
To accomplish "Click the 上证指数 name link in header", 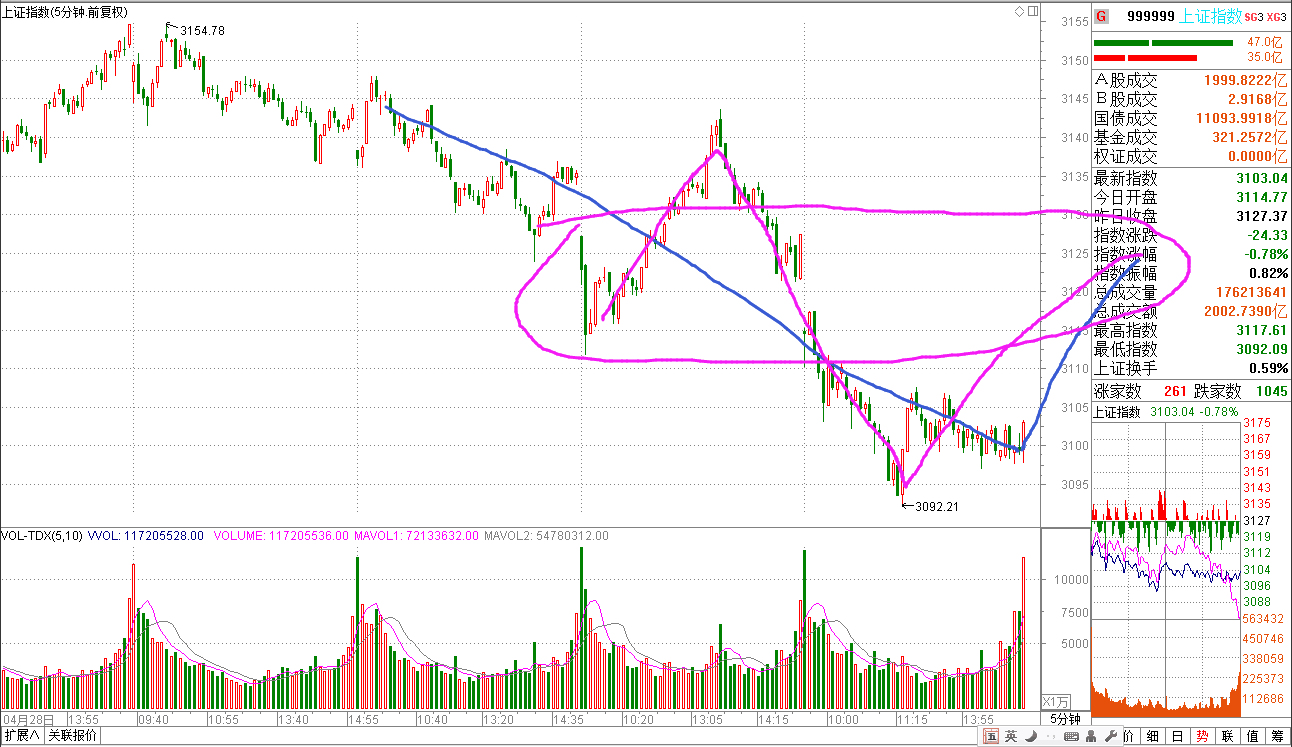I will tap(1211, 16).
